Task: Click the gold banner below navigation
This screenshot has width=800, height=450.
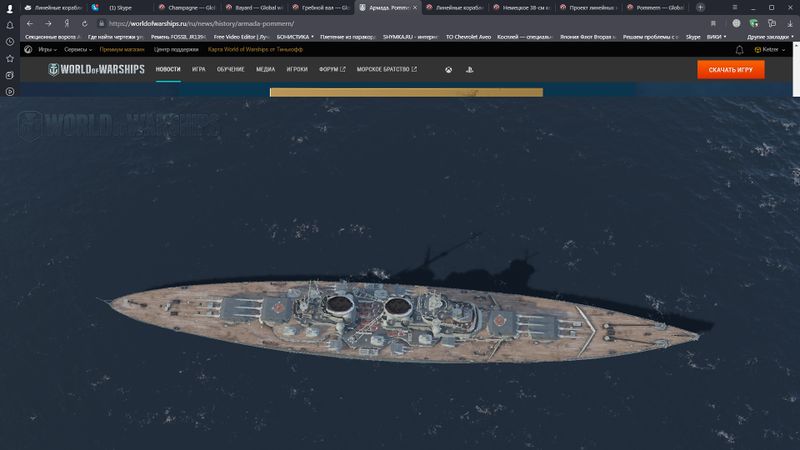Action: tap(406, 92)
